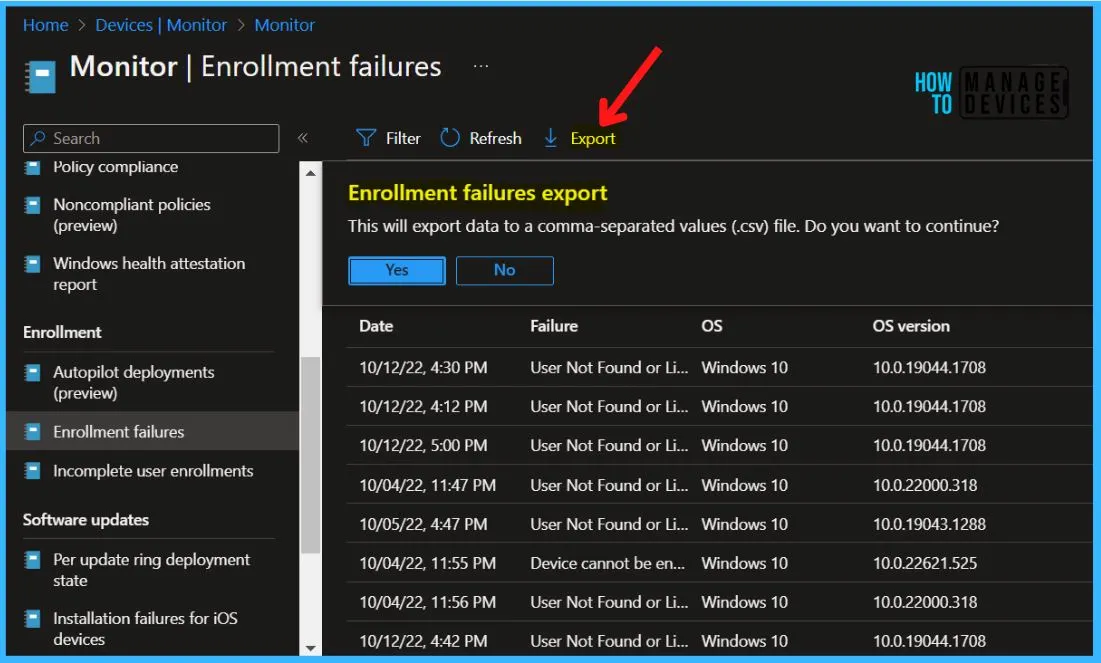Click the search magnifier icon
The height and width of the screenshot is (663, 1101).
pyautogui.click(x=38, y=138)
